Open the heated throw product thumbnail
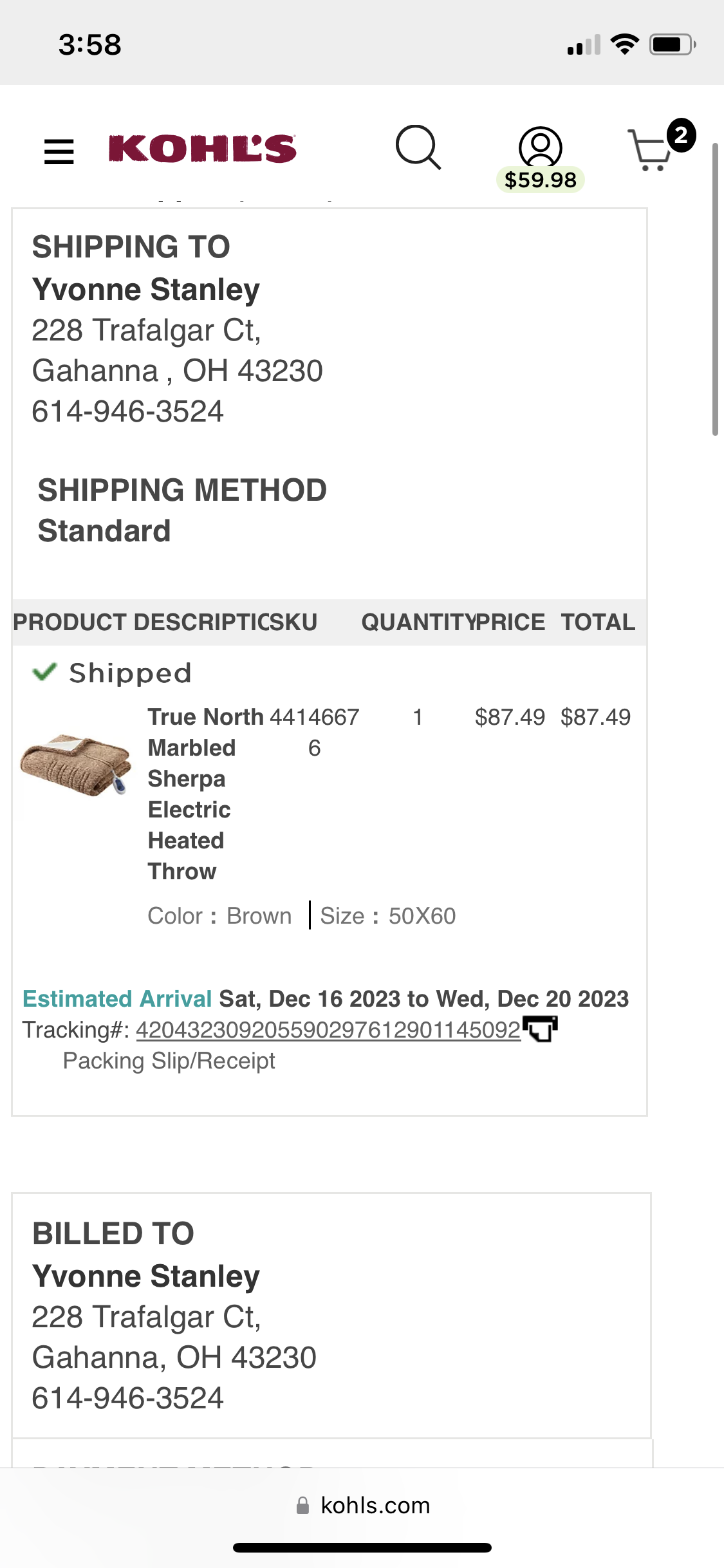 76,765
